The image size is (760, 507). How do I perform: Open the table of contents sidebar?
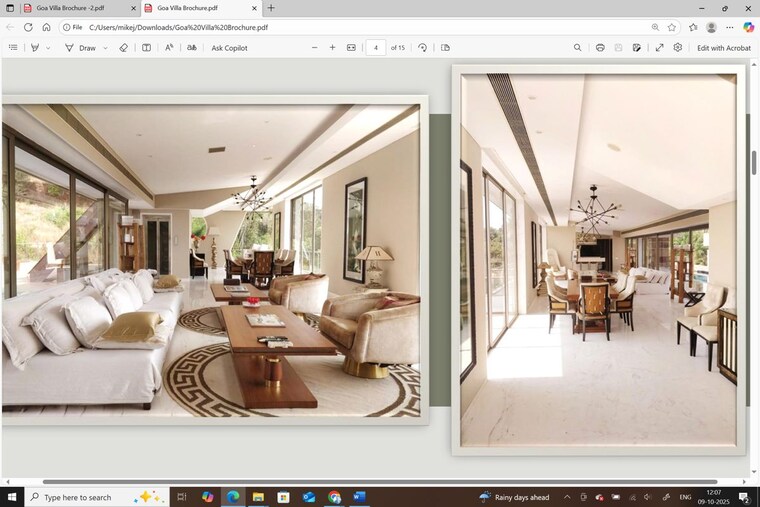pos(13,48)
